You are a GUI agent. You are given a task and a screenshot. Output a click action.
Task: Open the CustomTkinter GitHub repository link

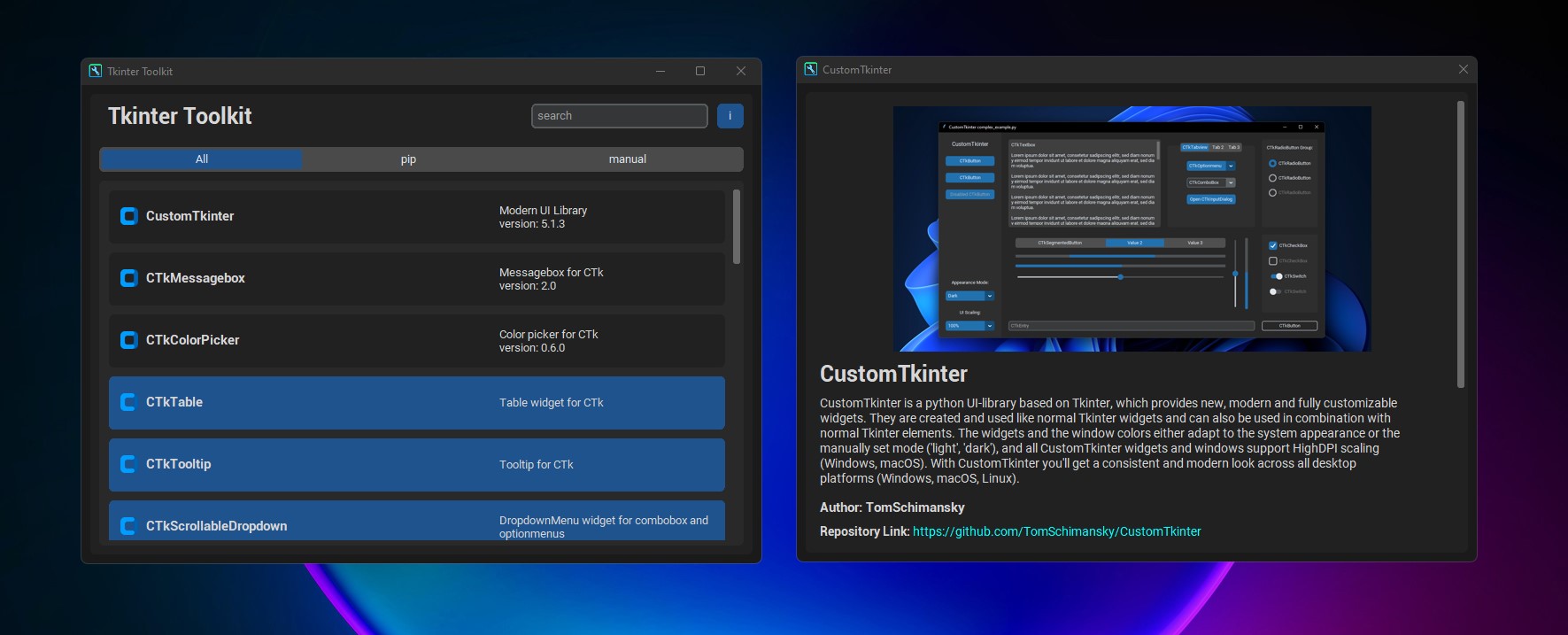click(x=1056, y=531)
